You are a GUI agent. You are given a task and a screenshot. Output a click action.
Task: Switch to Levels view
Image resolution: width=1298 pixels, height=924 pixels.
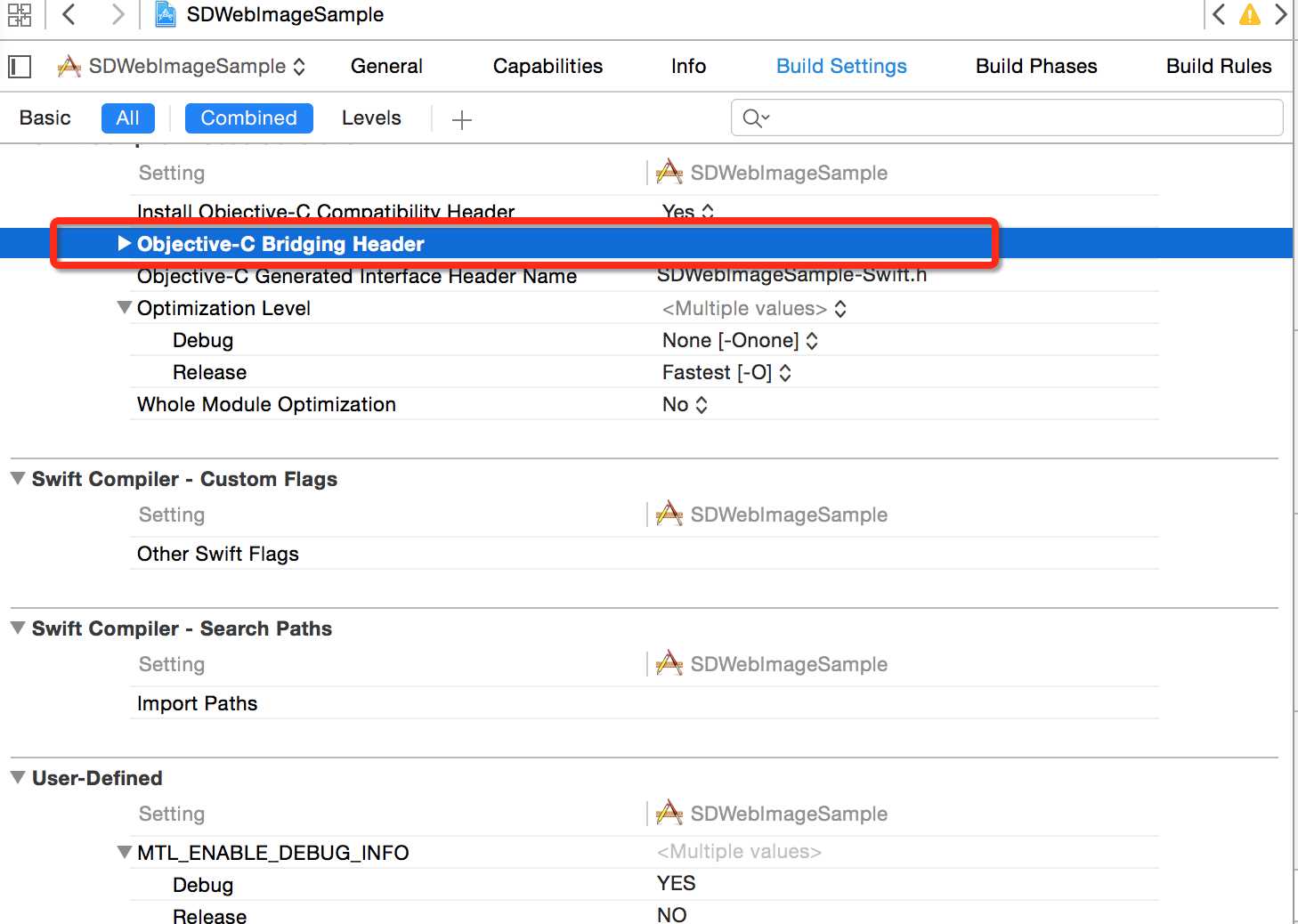pos(371,118)
